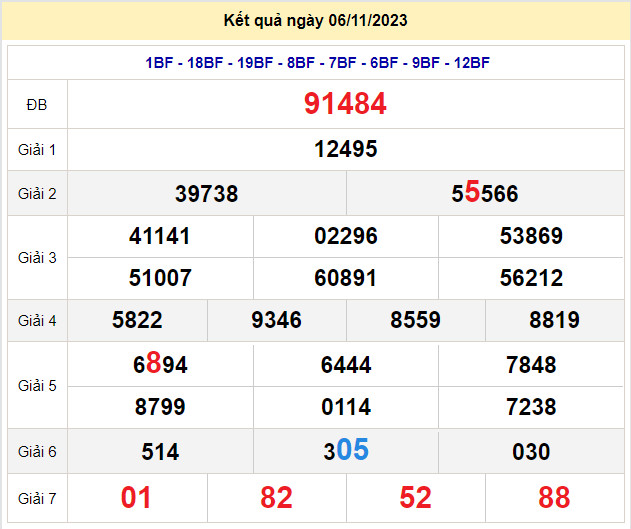The height and width of the screenshot is (529, 631).
Task: Select the Giải 2 label
Action: 37,194
